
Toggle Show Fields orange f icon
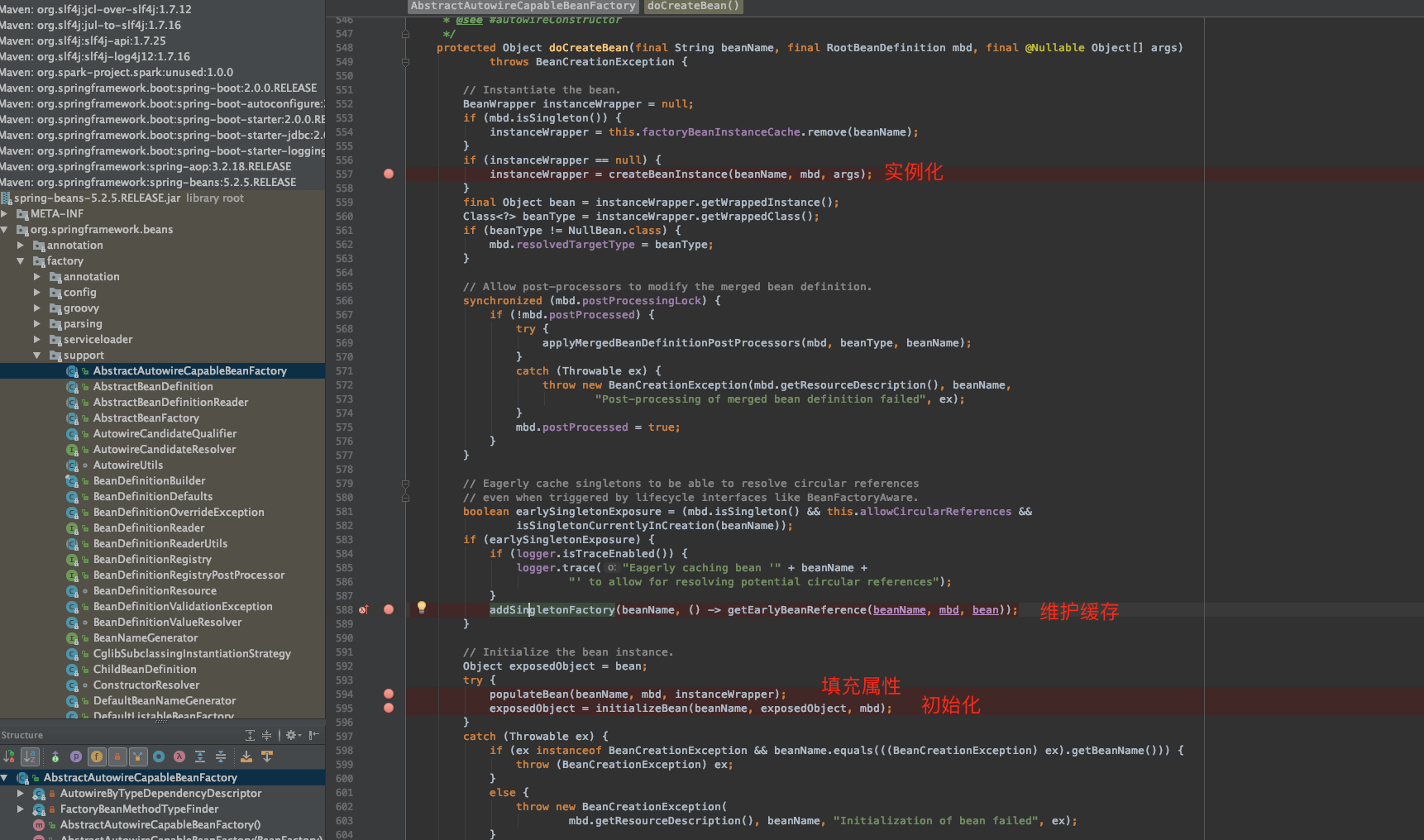pyautogui.click(x=97, y=756)
